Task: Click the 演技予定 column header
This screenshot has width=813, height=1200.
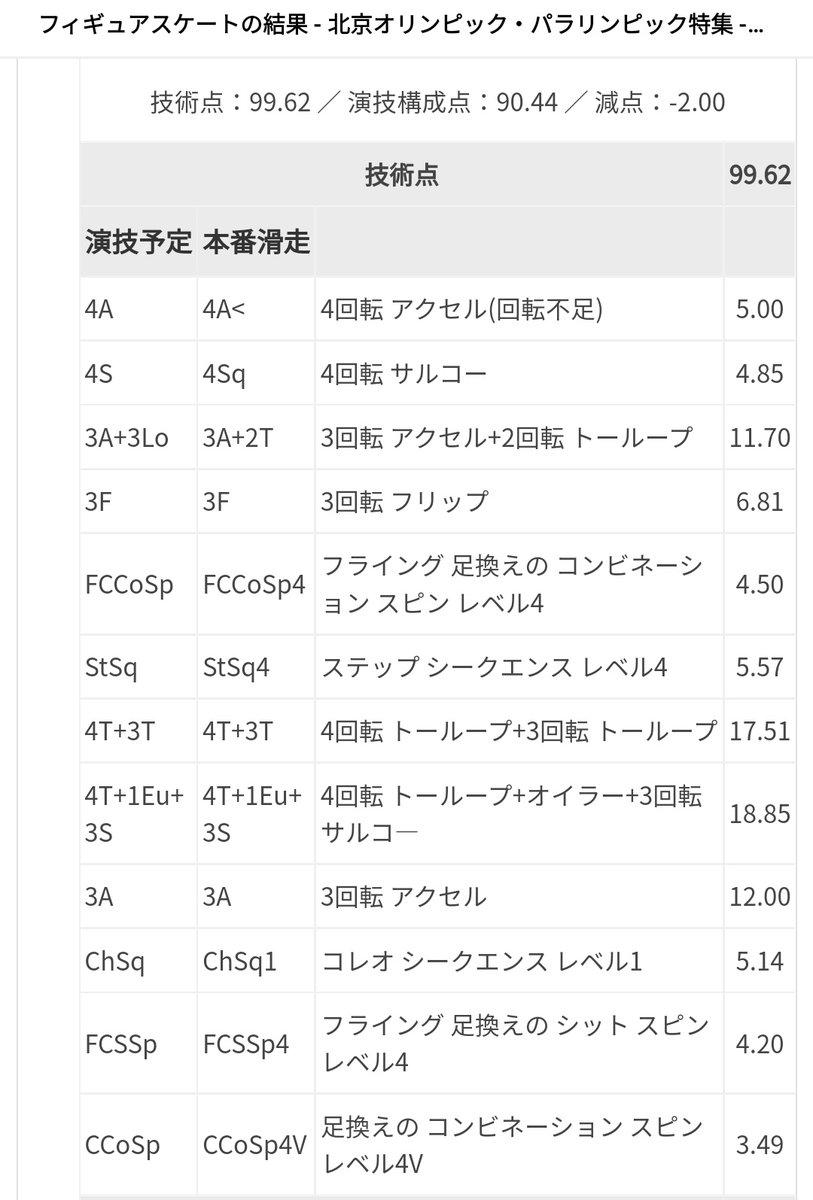Action: pos(138,242)
